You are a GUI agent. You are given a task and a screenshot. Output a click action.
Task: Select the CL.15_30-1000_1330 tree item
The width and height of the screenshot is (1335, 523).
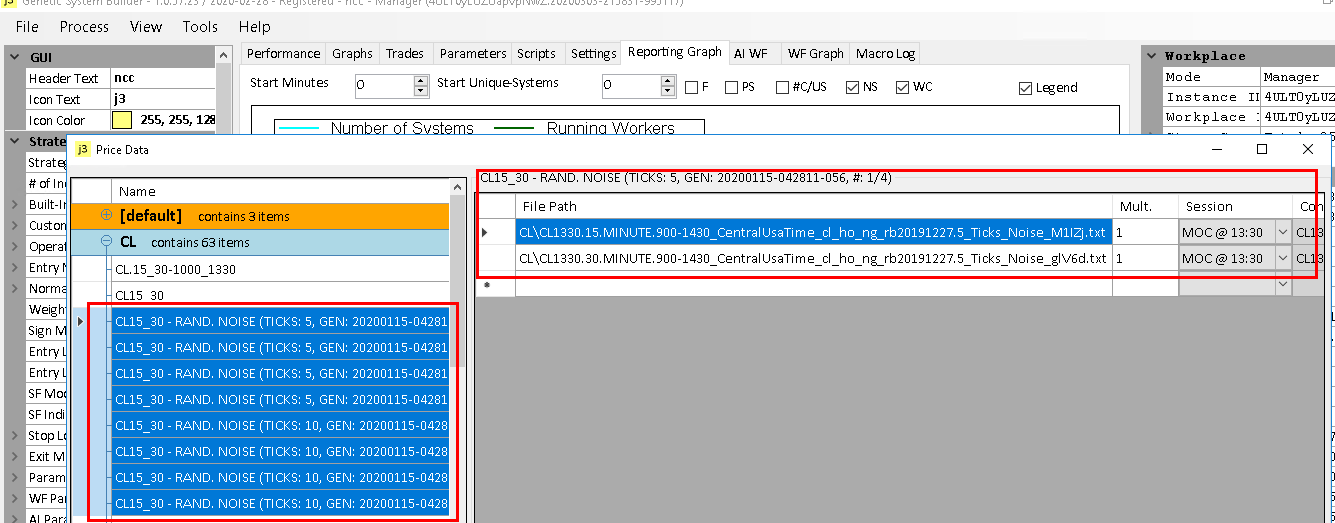click(x=175, y=269)
